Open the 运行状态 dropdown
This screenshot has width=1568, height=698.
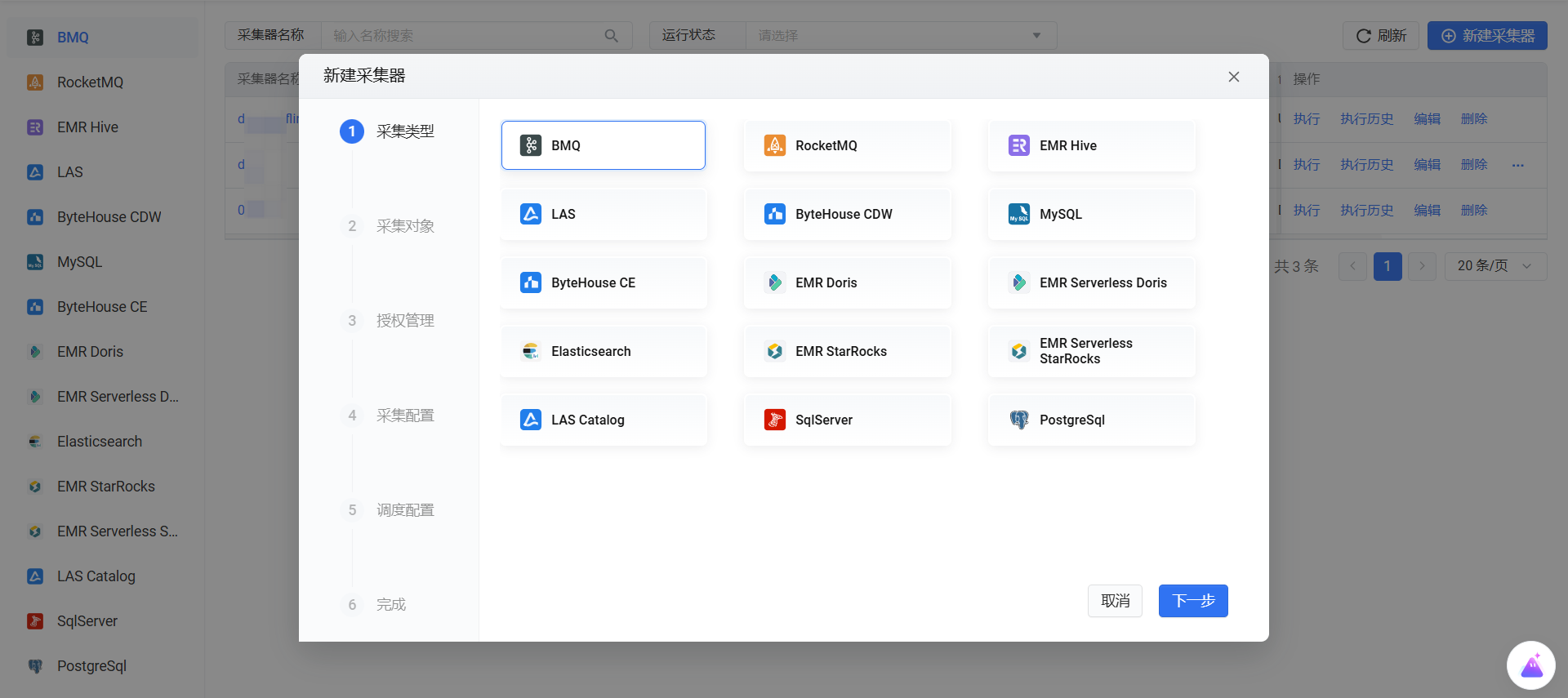coord(901,36)
